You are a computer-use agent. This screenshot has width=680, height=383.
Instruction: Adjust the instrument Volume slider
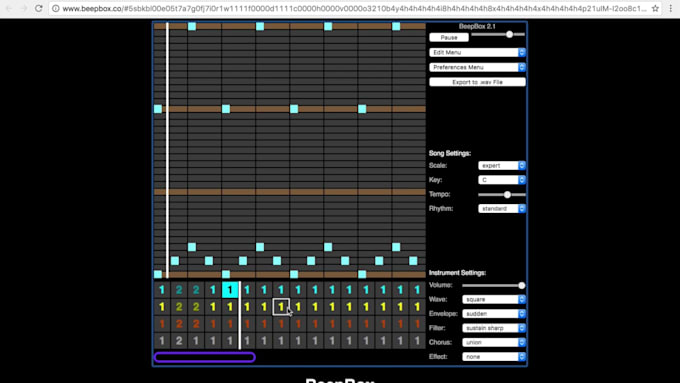point(494,285)
